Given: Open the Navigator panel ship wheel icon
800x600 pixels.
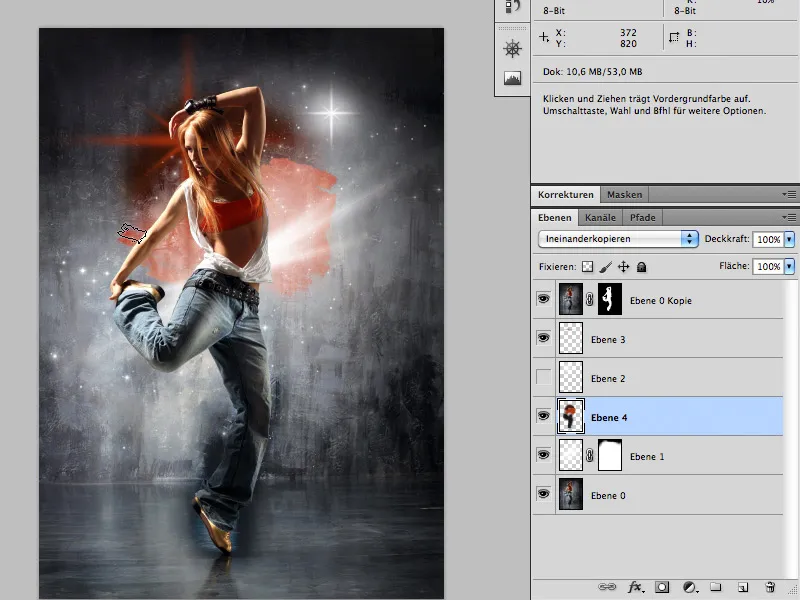Looking at the screenshot, I should coord(513,49).
